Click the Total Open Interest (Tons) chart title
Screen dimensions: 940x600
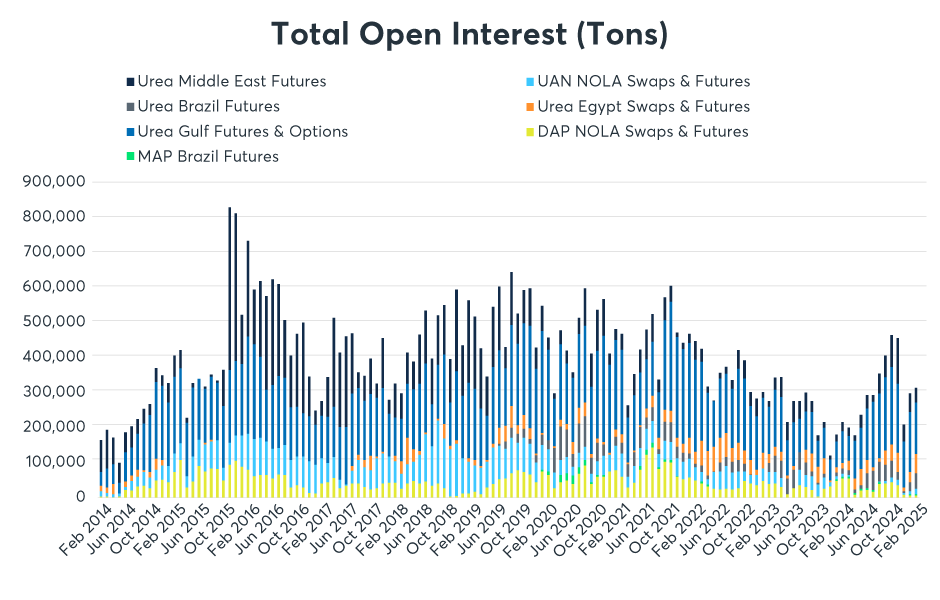click(x=470, y=34)
